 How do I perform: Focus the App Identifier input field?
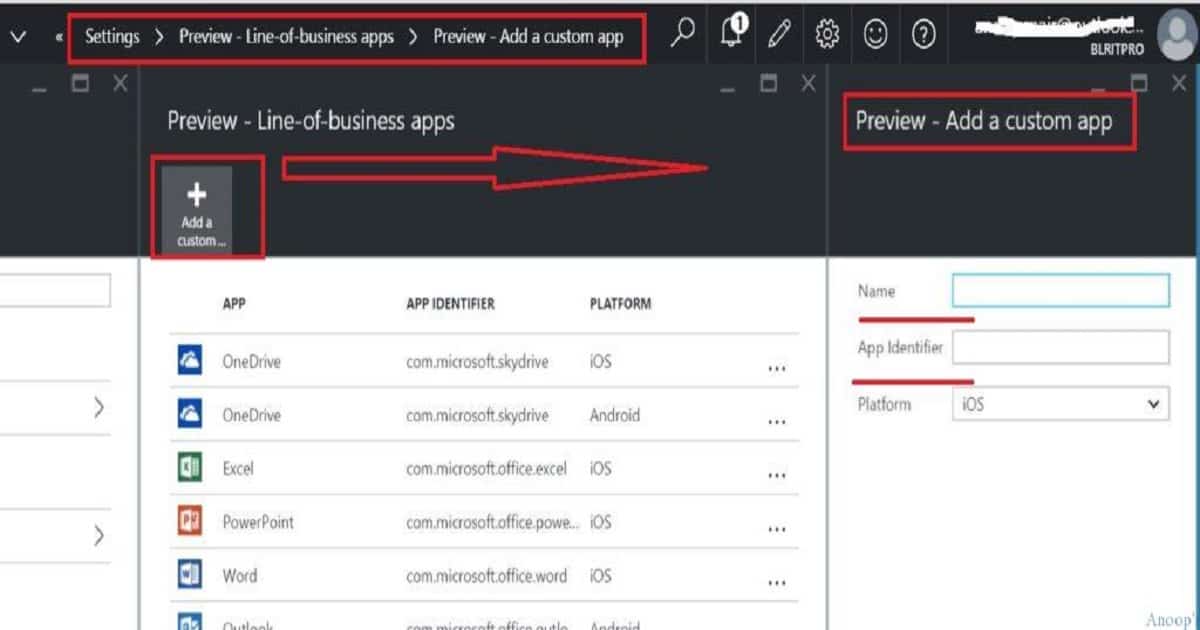coord(1061,347)
